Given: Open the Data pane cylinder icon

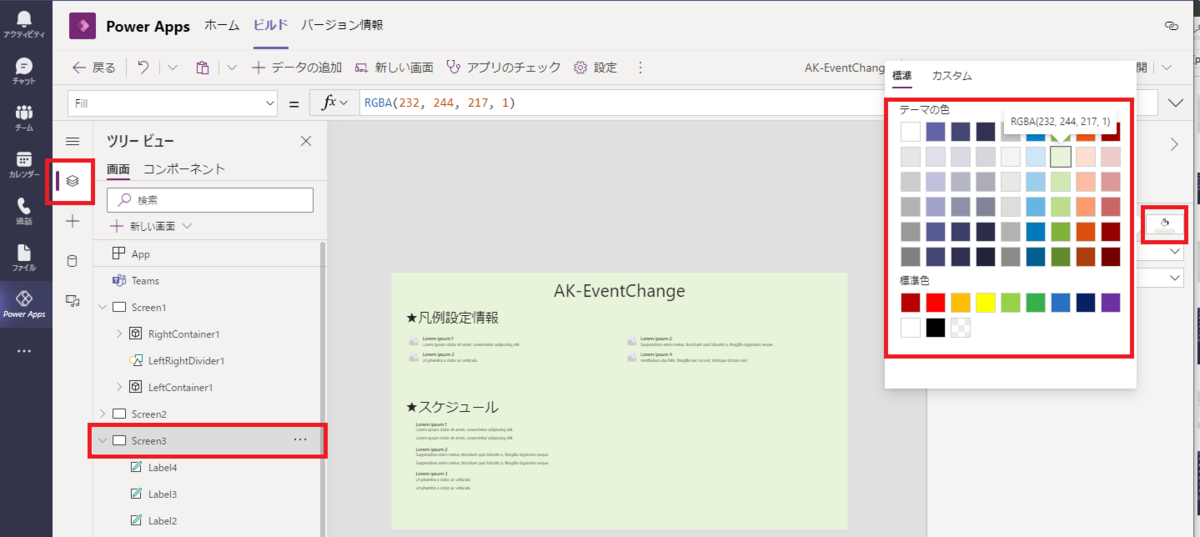Looking at the screenshot, I should click(x=72, y=261).
